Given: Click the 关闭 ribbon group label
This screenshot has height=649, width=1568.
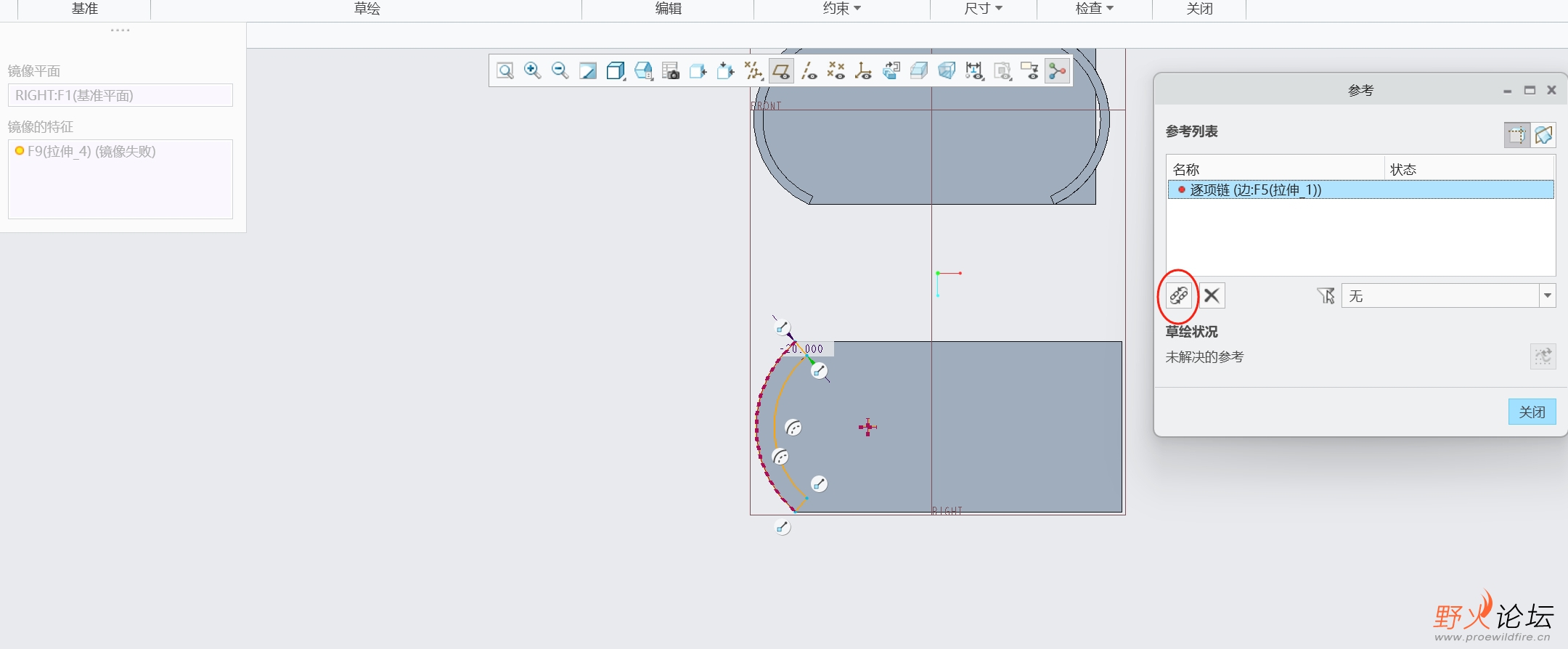Looking at the screenshot, I should pos(1199,9).
